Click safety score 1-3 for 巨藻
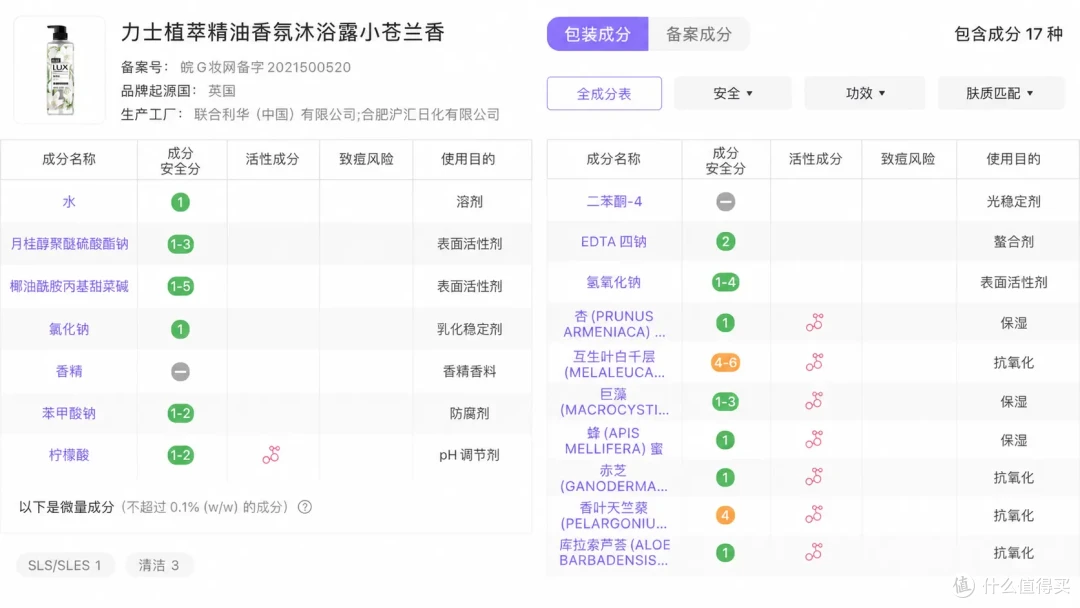The height and width of the screenshot is (608, 1080). 725,401
